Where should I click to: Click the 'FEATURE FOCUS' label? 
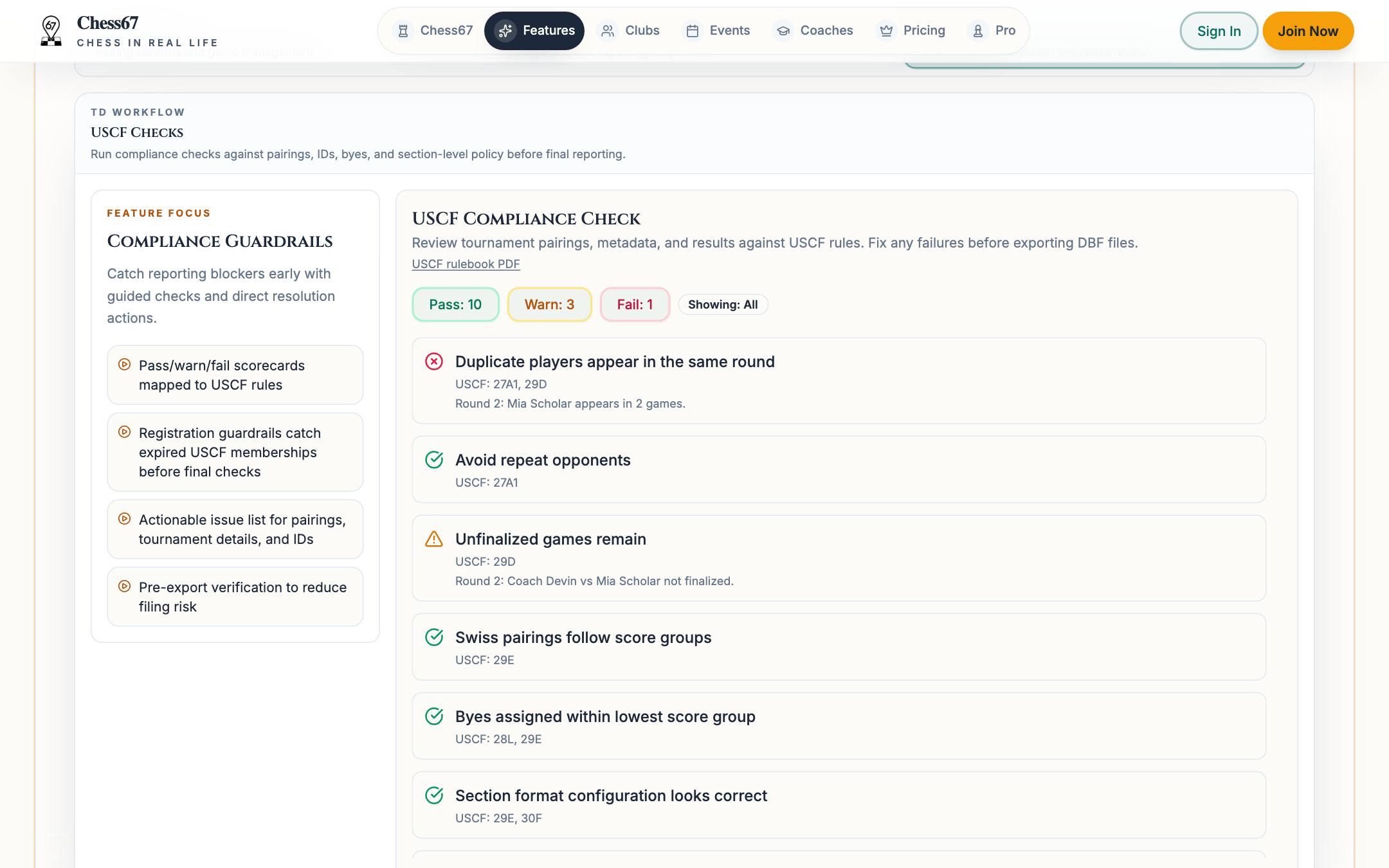(x=159, y=213)
